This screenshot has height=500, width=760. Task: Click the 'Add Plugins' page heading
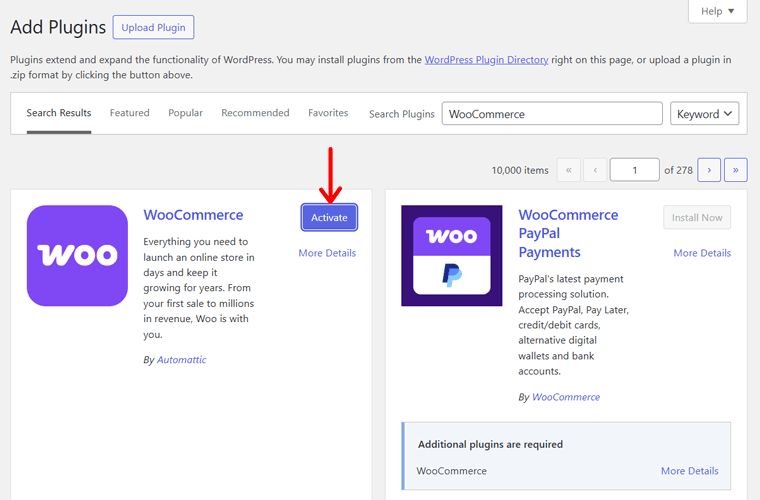58,27
